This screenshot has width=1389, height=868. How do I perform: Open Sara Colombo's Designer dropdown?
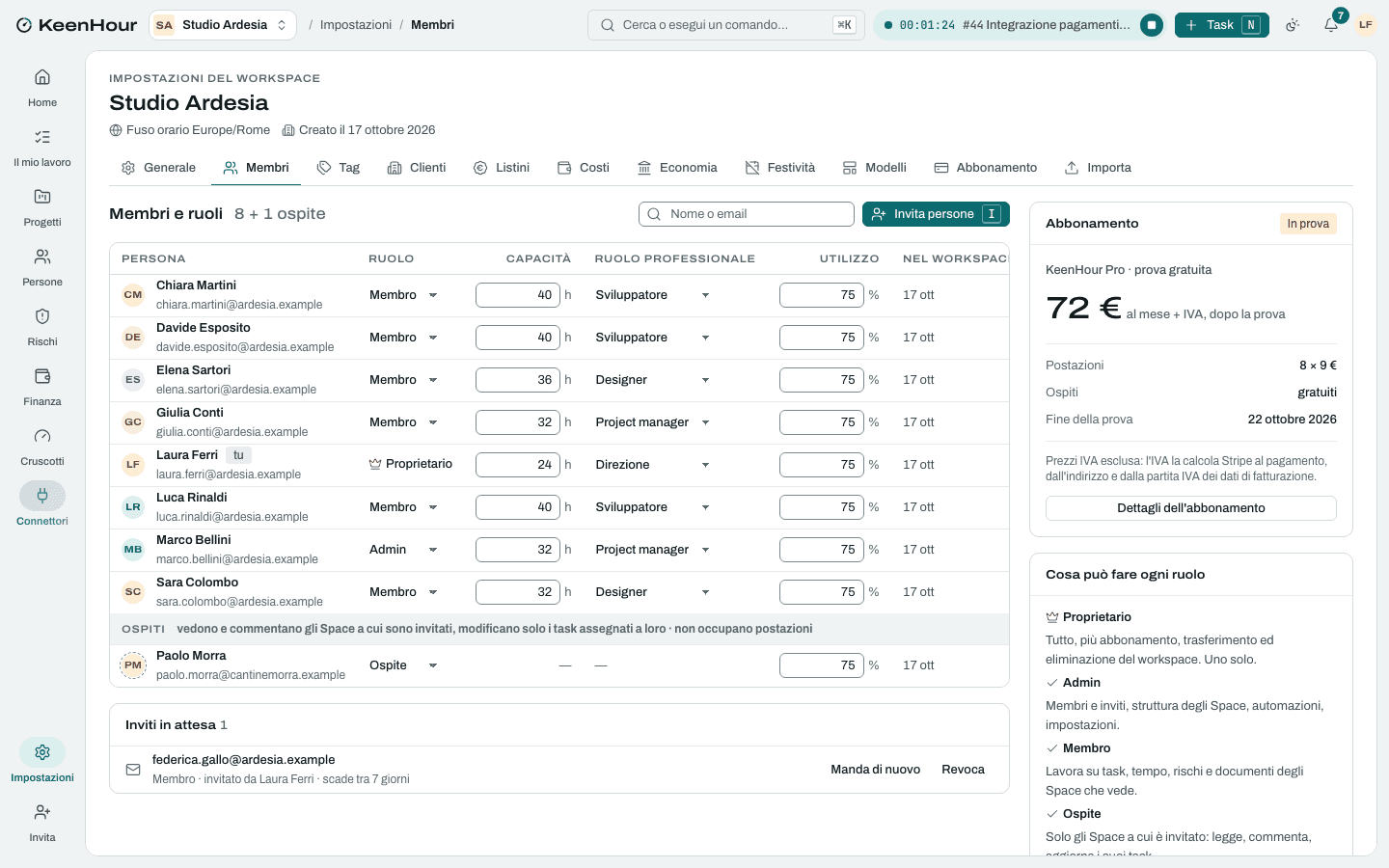653,592
